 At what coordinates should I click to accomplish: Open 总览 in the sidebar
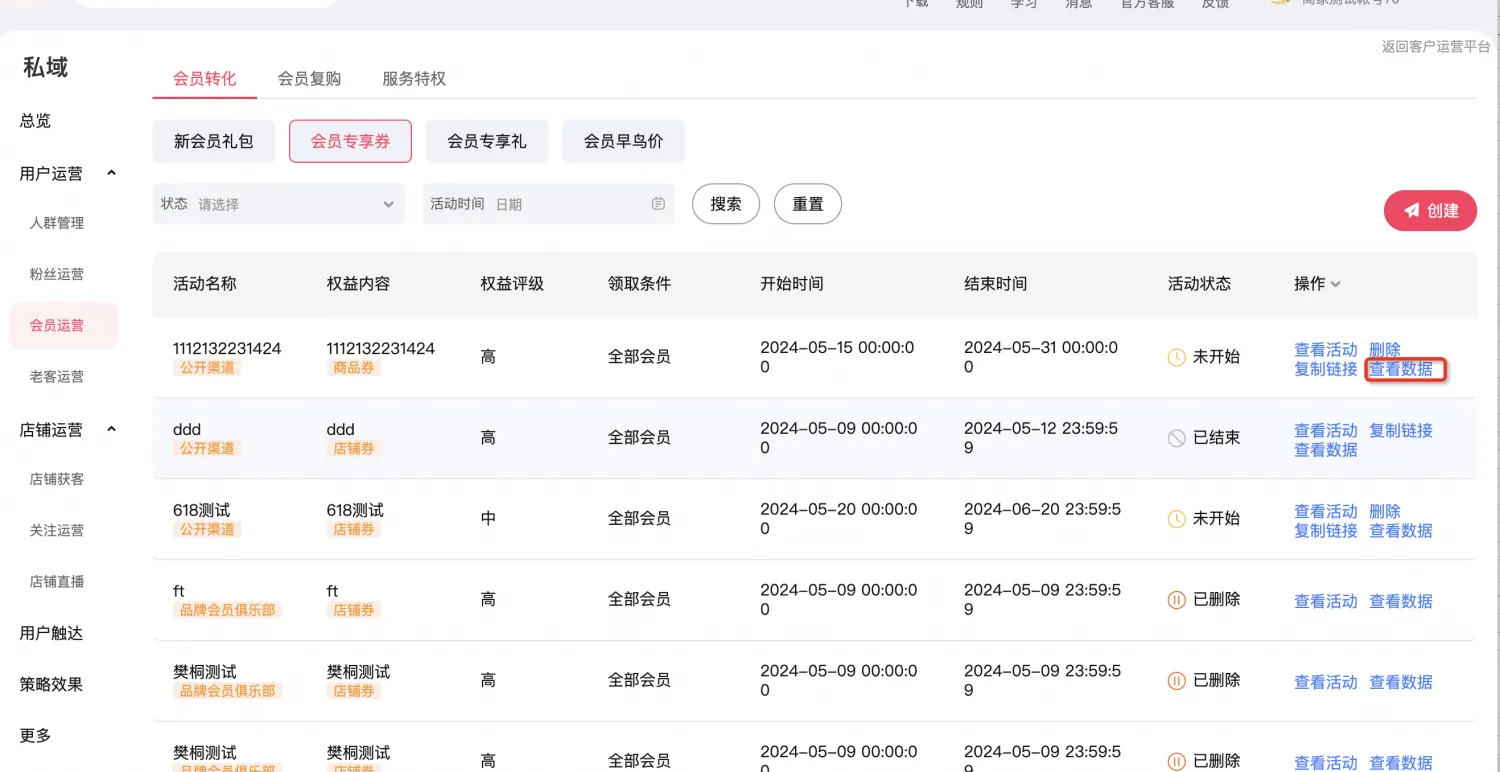[x=35, y=121]
